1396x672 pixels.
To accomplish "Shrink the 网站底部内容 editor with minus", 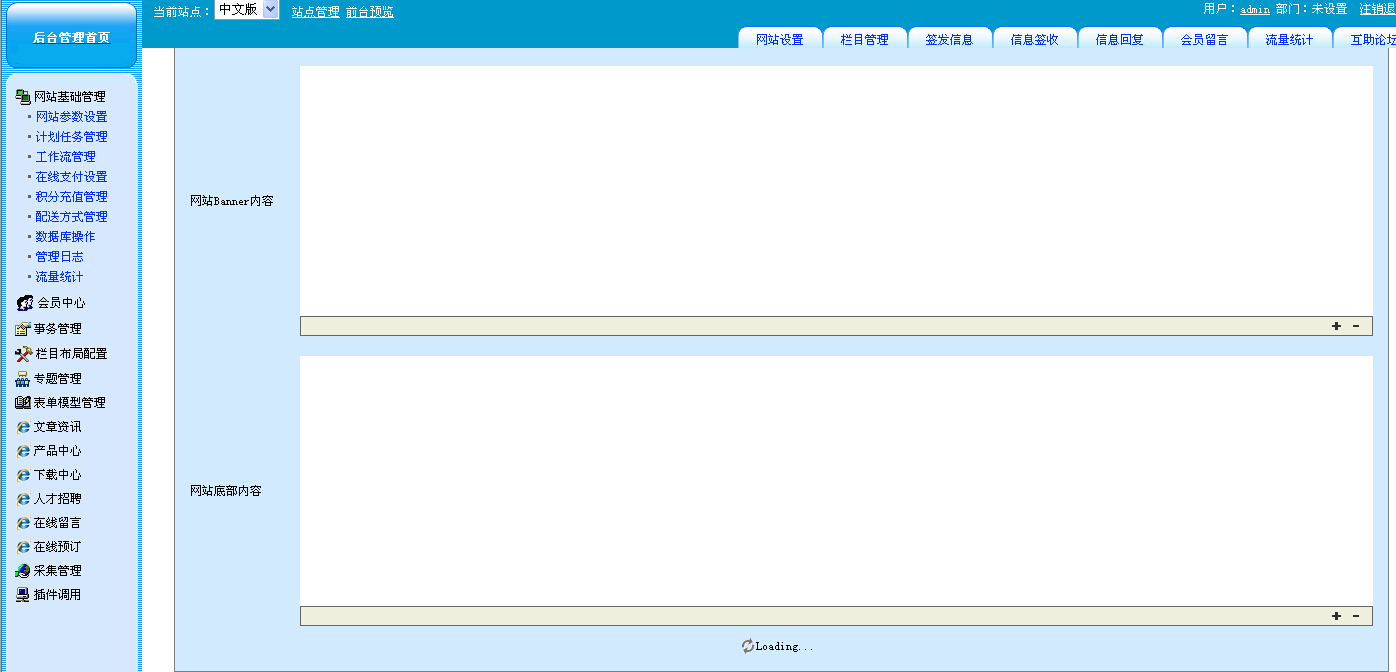I will 1356,616.
